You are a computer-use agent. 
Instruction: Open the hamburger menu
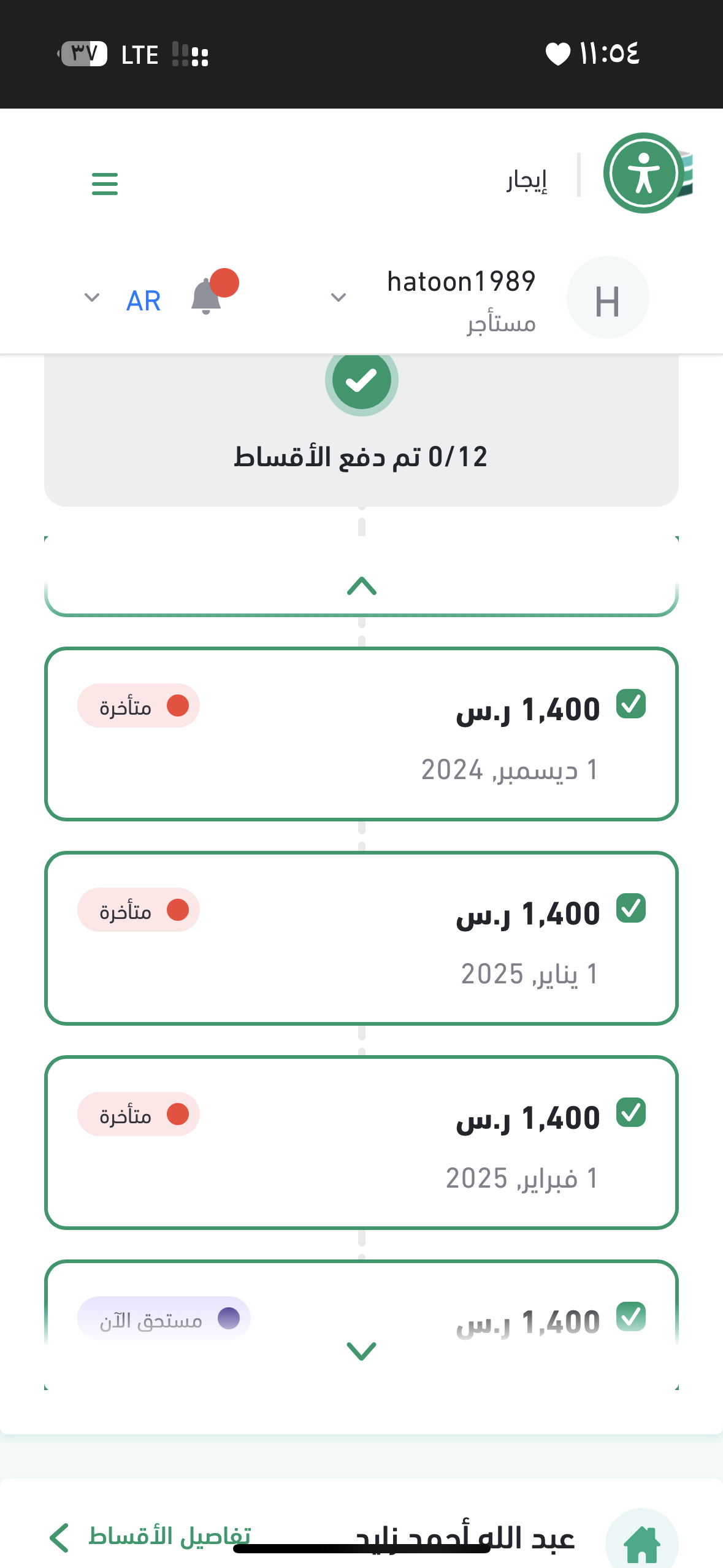point(105,183)
